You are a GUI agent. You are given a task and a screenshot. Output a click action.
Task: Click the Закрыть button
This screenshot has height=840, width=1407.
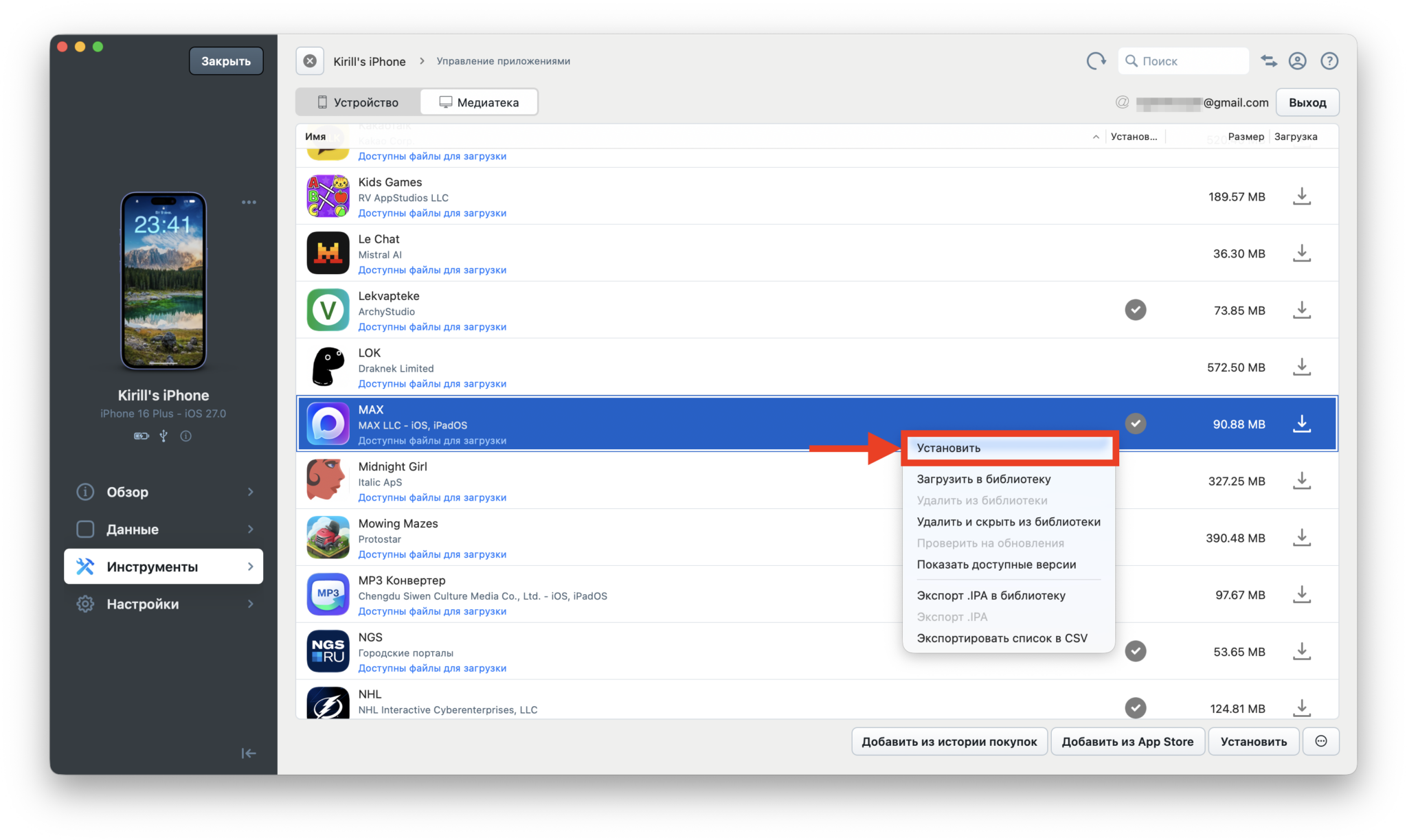226,61
